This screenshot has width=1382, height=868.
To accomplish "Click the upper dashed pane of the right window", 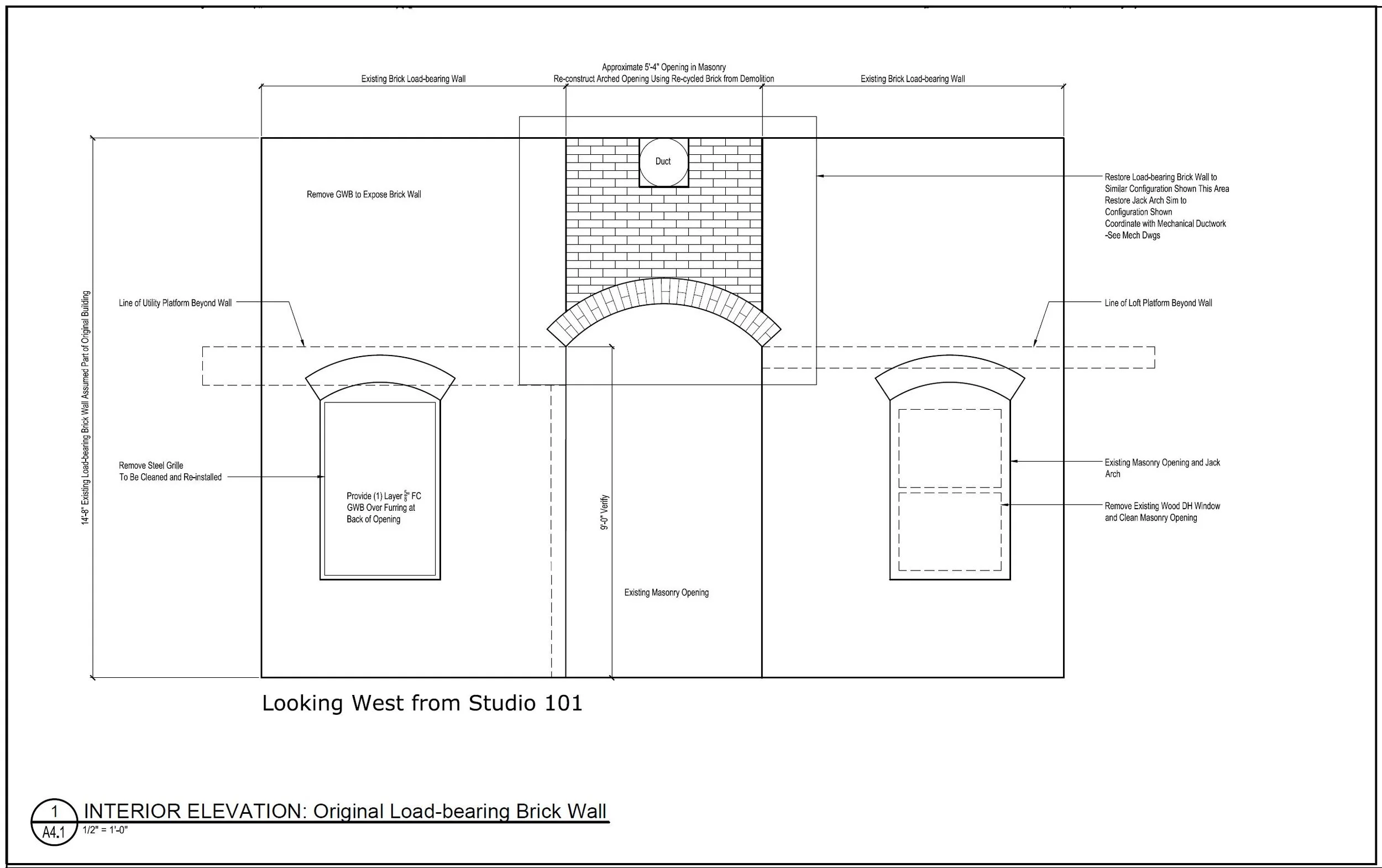I will click(x=950, y=448).
